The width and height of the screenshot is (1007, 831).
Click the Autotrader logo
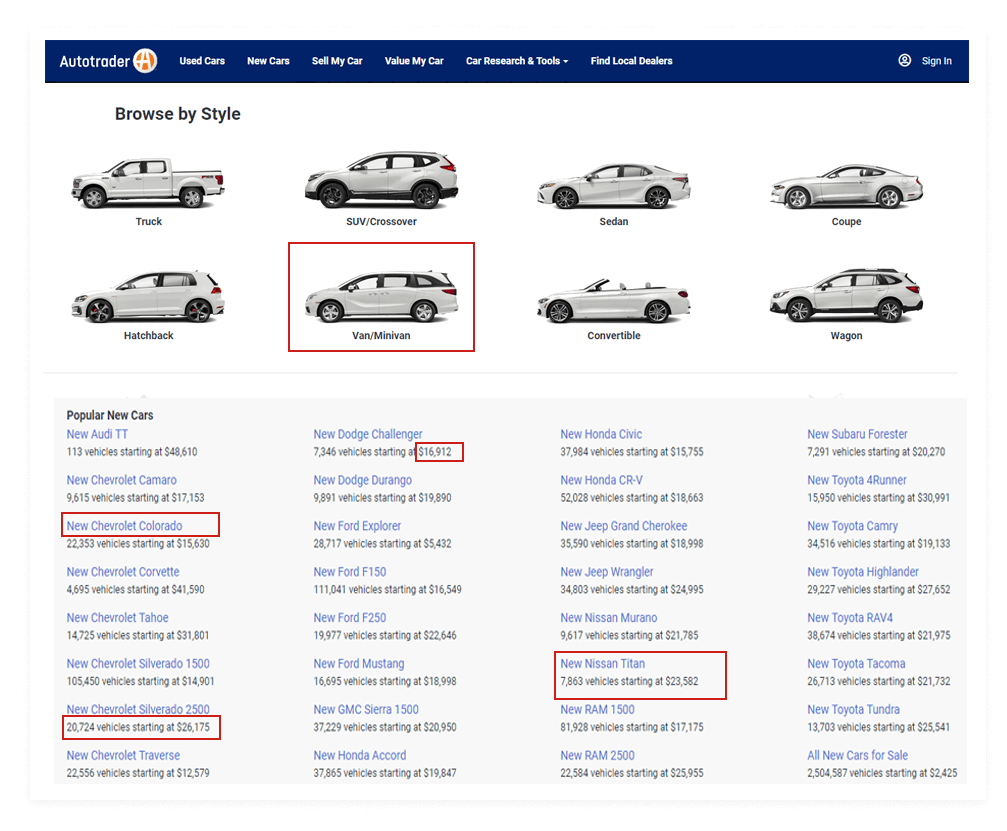tap(108, 61)
